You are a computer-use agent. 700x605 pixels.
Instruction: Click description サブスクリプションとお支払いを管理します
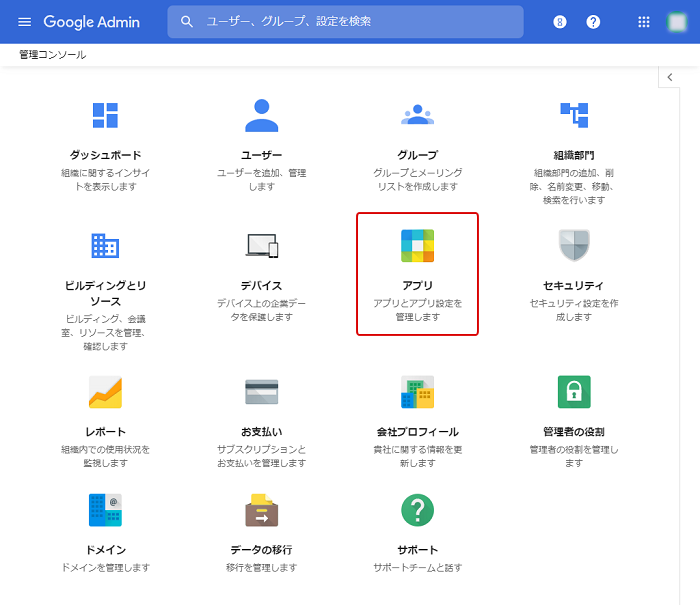point(262,456)
